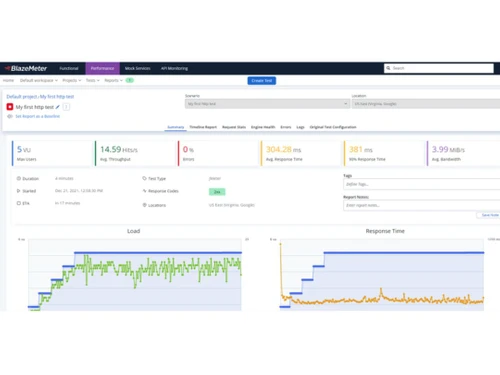500x375 pixels.
Task: Click the 14.59 Hits/s throughput card
Action: click(x=135, y=153)
